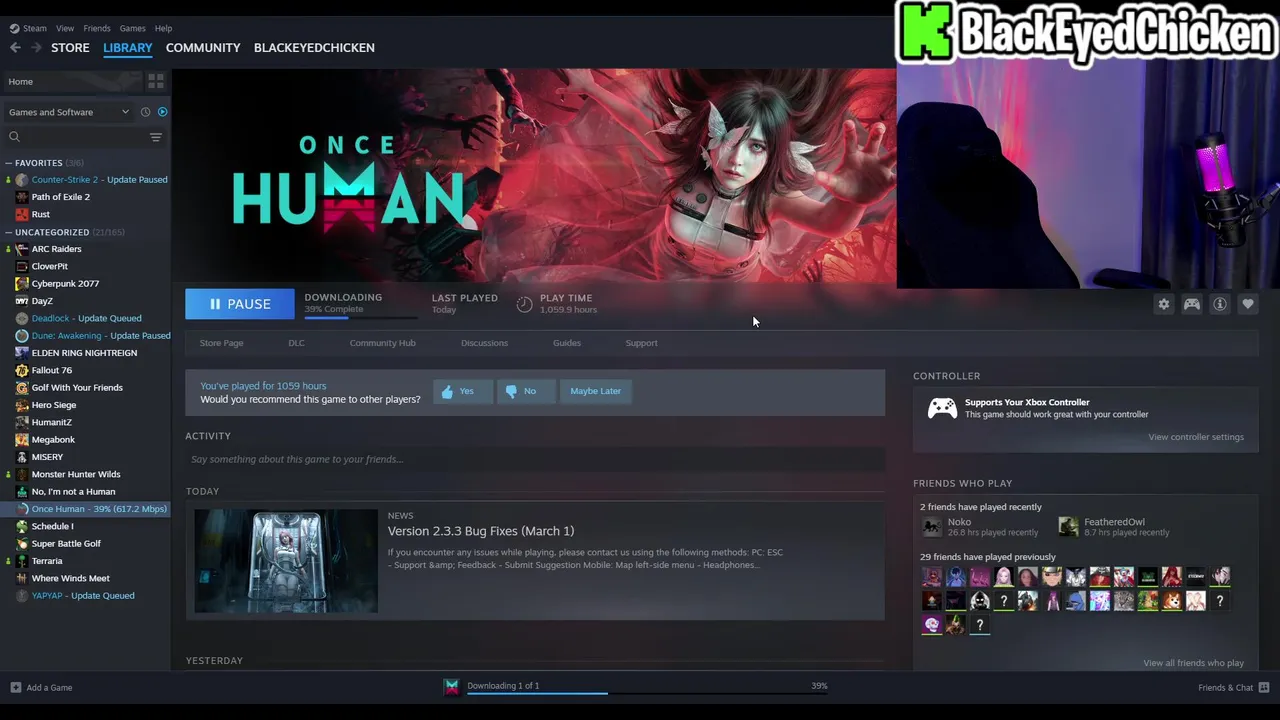Open Friends & Chat
Image resolution: width=1280 pixels, height=720 pixels.
1234,688
